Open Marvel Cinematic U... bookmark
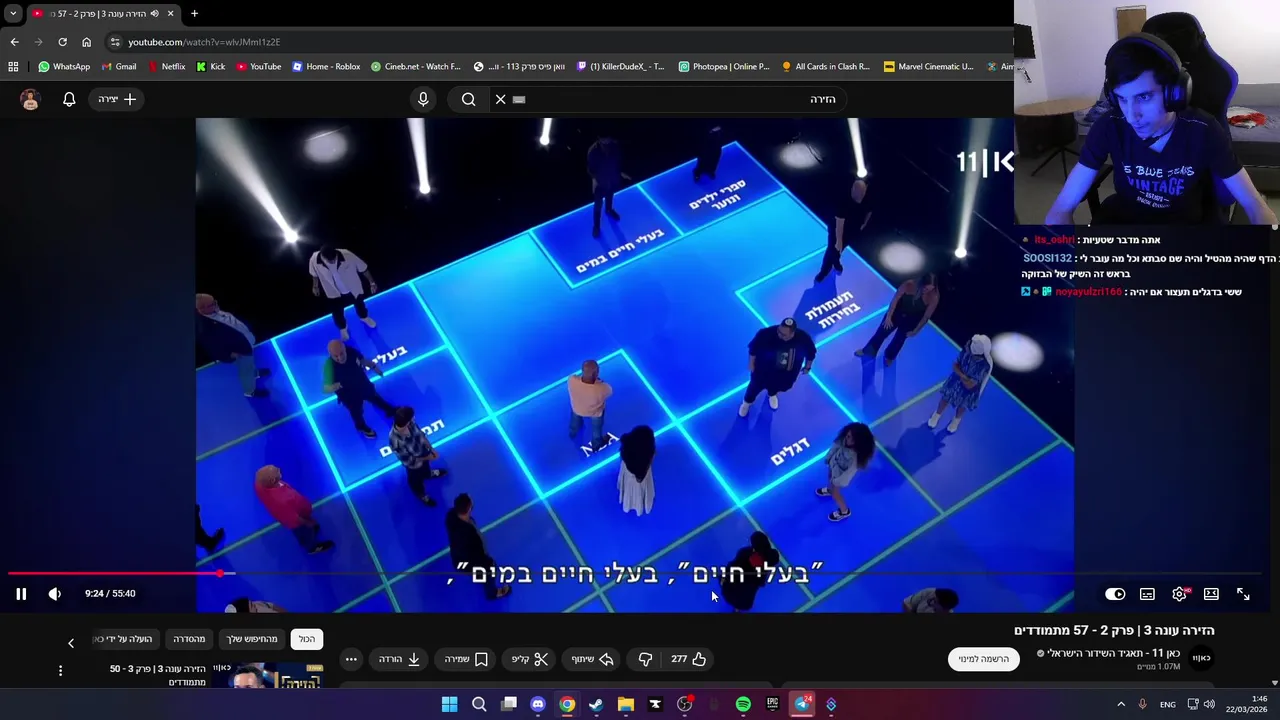 point(929,67)
